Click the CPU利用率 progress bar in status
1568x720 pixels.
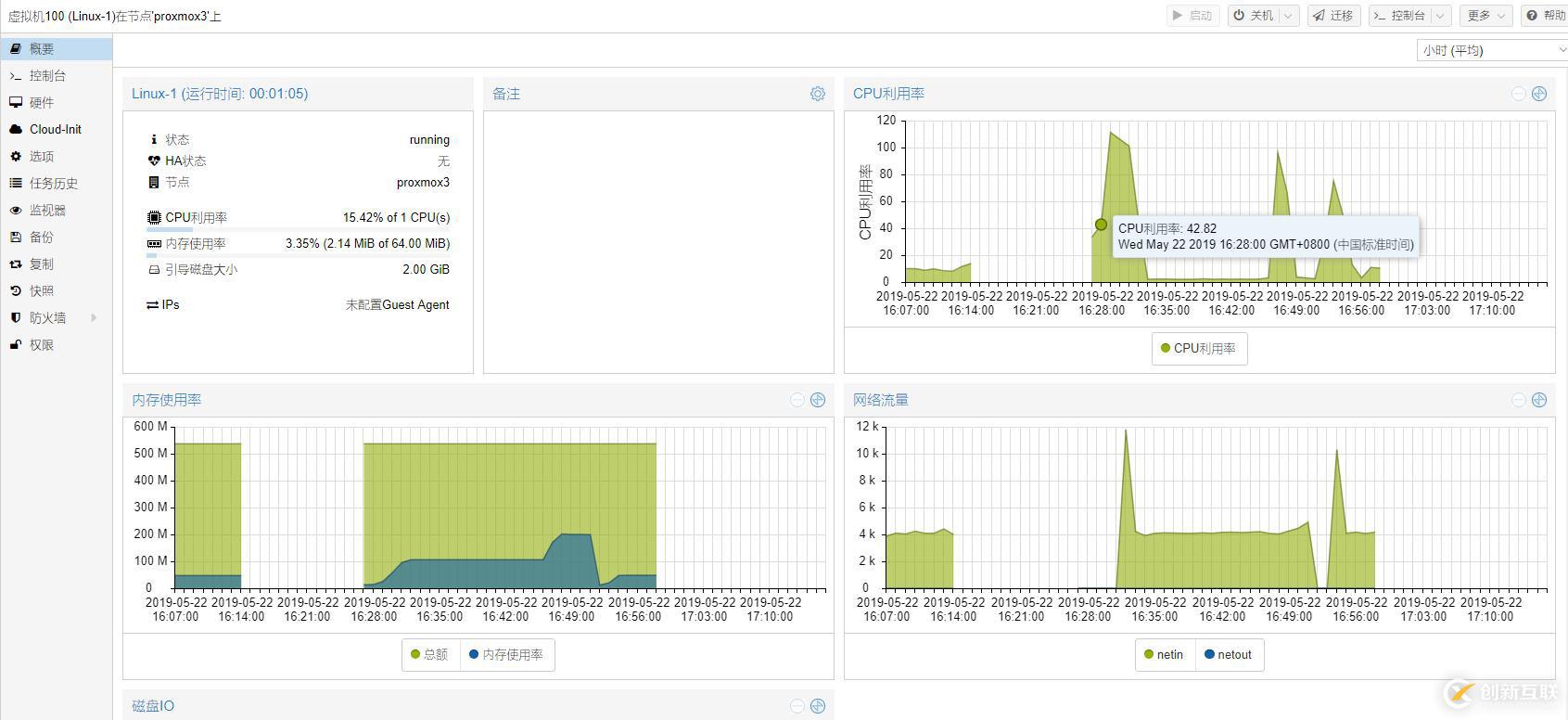pos(298,229)
